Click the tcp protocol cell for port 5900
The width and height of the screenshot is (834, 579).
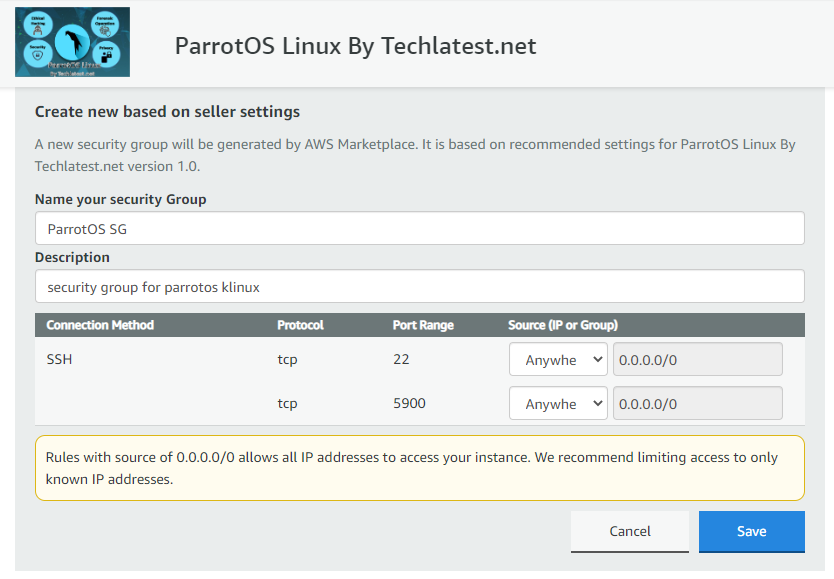(x=287, y=404)
